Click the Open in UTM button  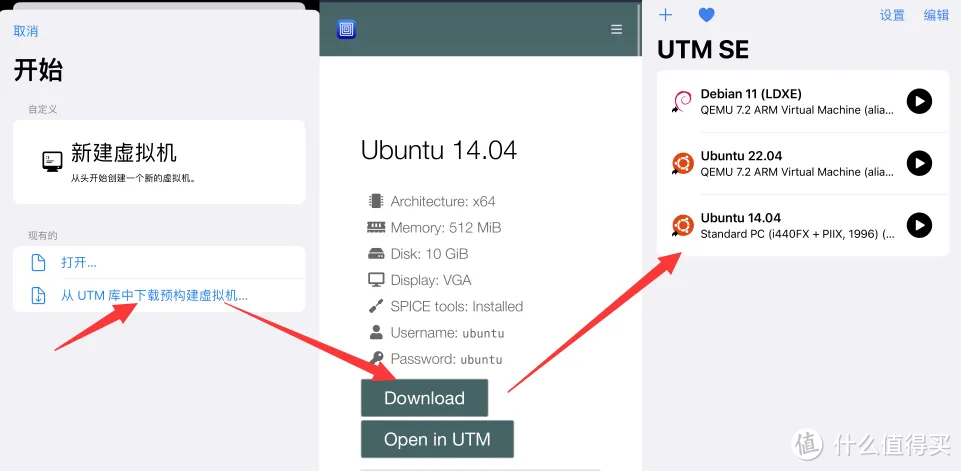coord(437,439)
